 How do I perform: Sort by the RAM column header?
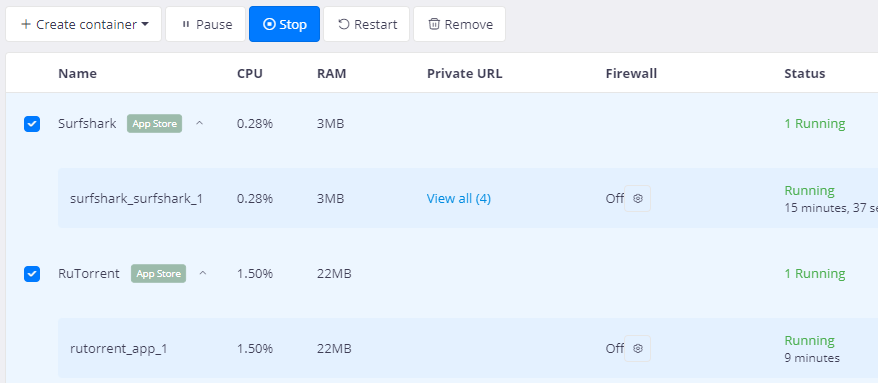point(331,73)
